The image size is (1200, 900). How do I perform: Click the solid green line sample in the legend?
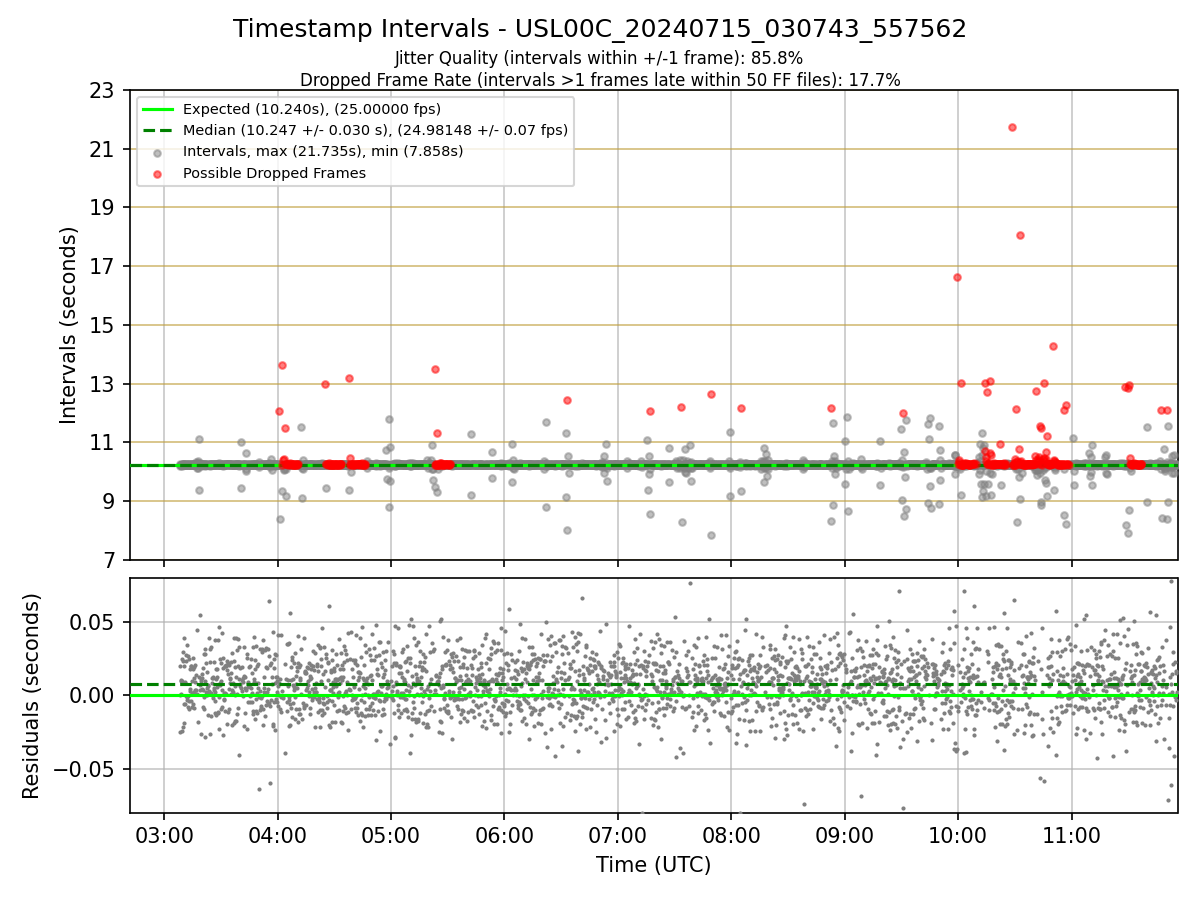(x=158, y=109)
